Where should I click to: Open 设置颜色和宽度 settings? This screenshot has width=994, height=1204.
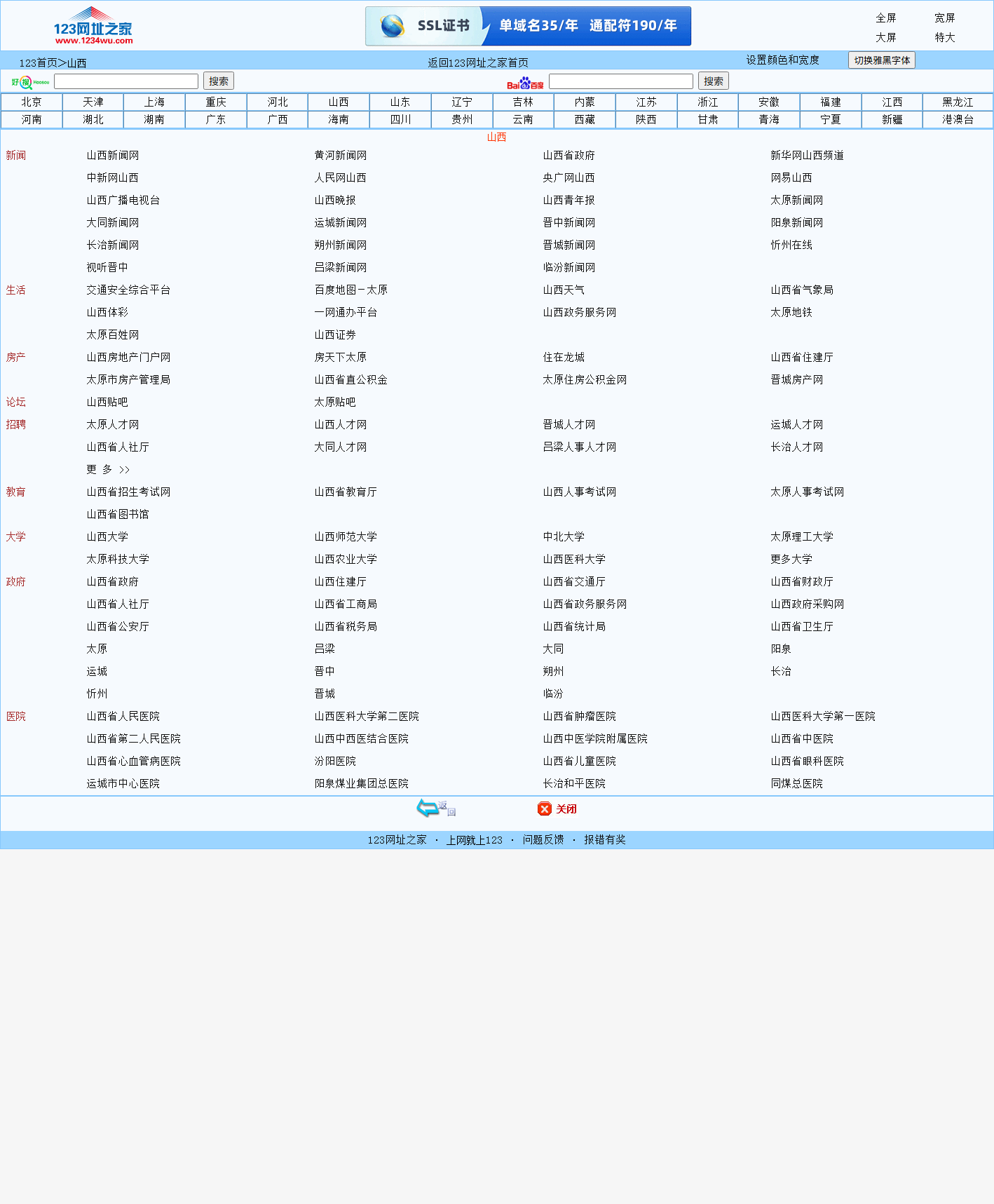tap(782, 60)
